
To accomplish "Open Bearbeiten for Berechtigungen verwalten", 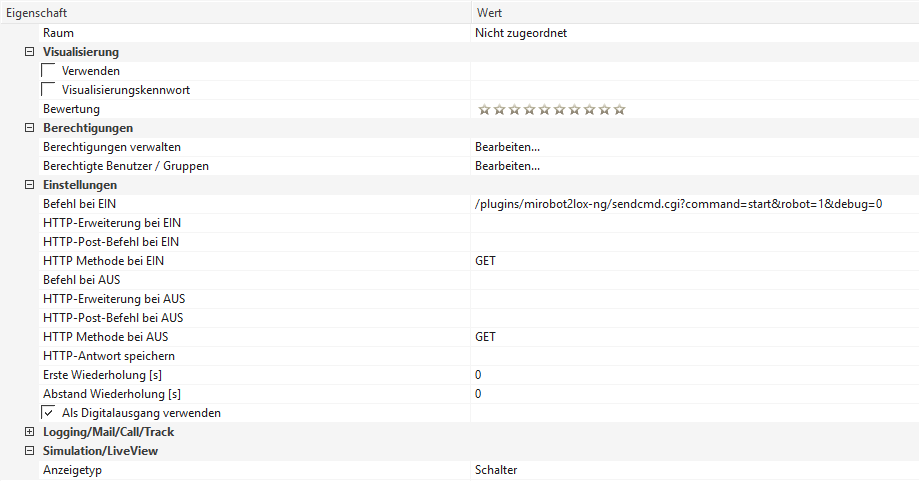I will tap(507, 147).
